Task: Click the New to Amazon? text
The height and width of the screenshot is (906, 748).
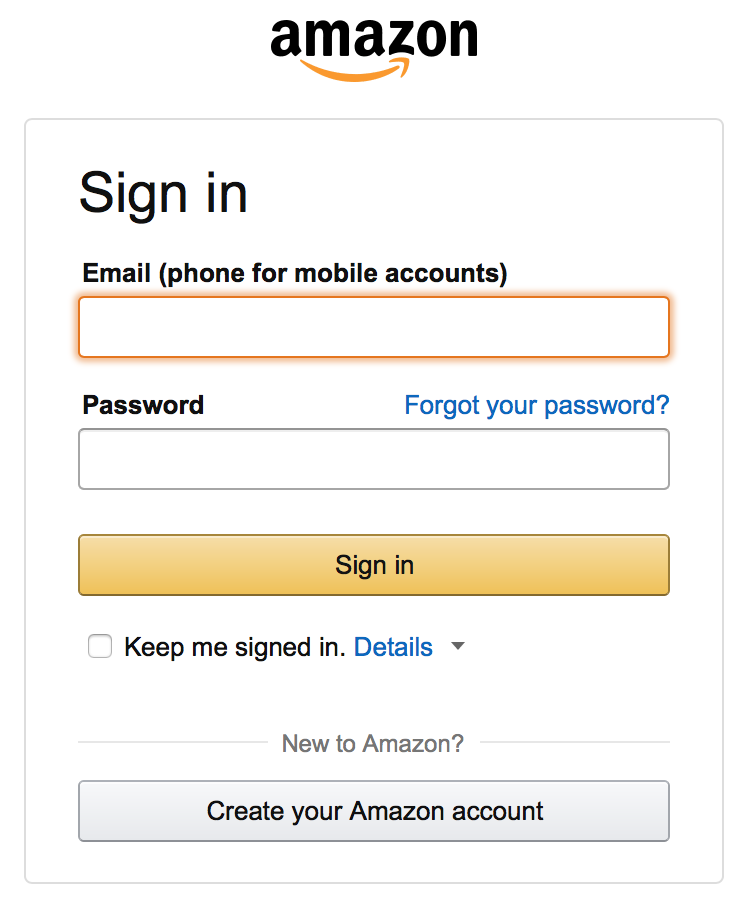Action: coord(373,743)
